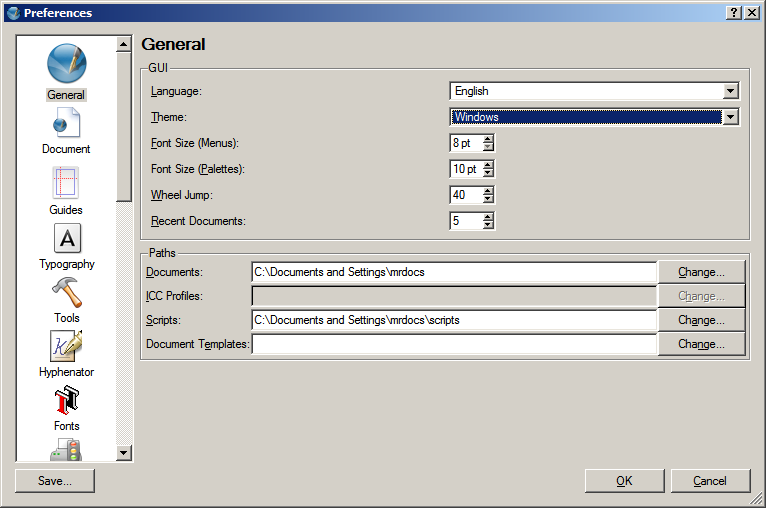This screenshot has height=508, width=766.
Task: Click Change button for Scripts path
Action: 701,320
